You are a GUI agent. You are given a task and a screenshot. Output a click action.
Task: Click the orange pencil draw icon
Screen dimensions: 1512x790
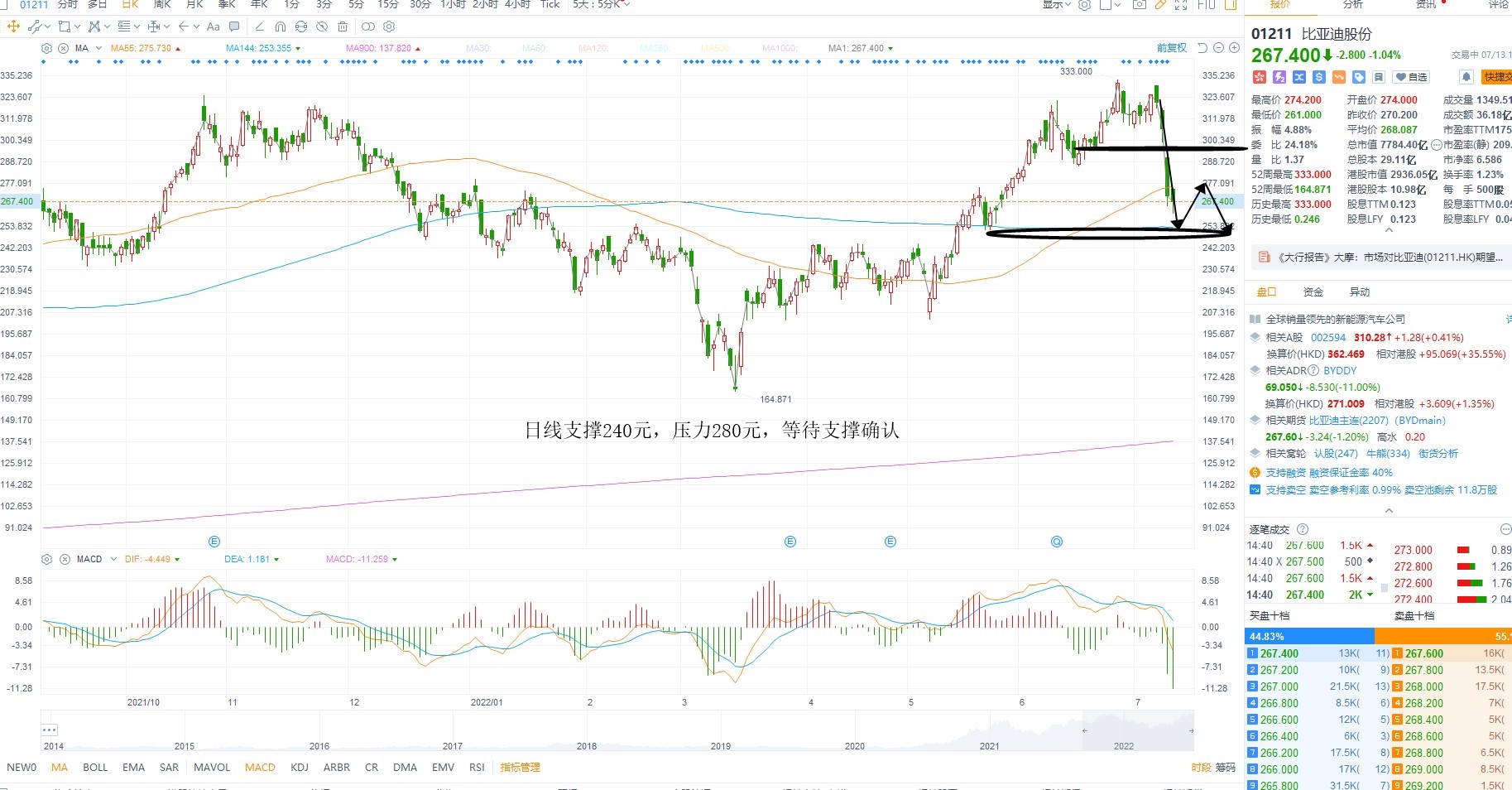coord(1160,4)
